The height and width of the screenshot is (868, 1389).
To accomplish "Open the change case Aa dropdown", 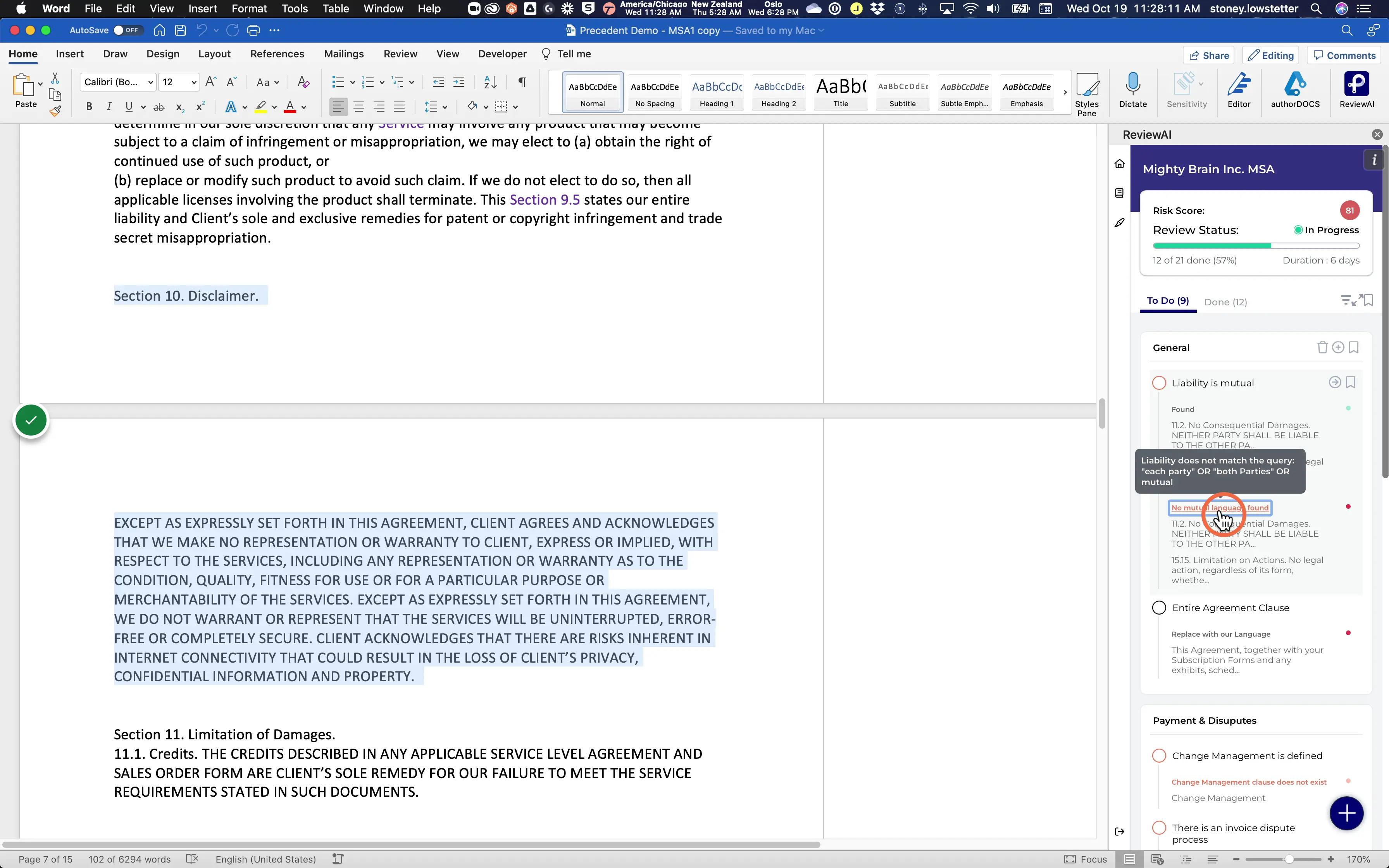I will [x=267, y=83].
